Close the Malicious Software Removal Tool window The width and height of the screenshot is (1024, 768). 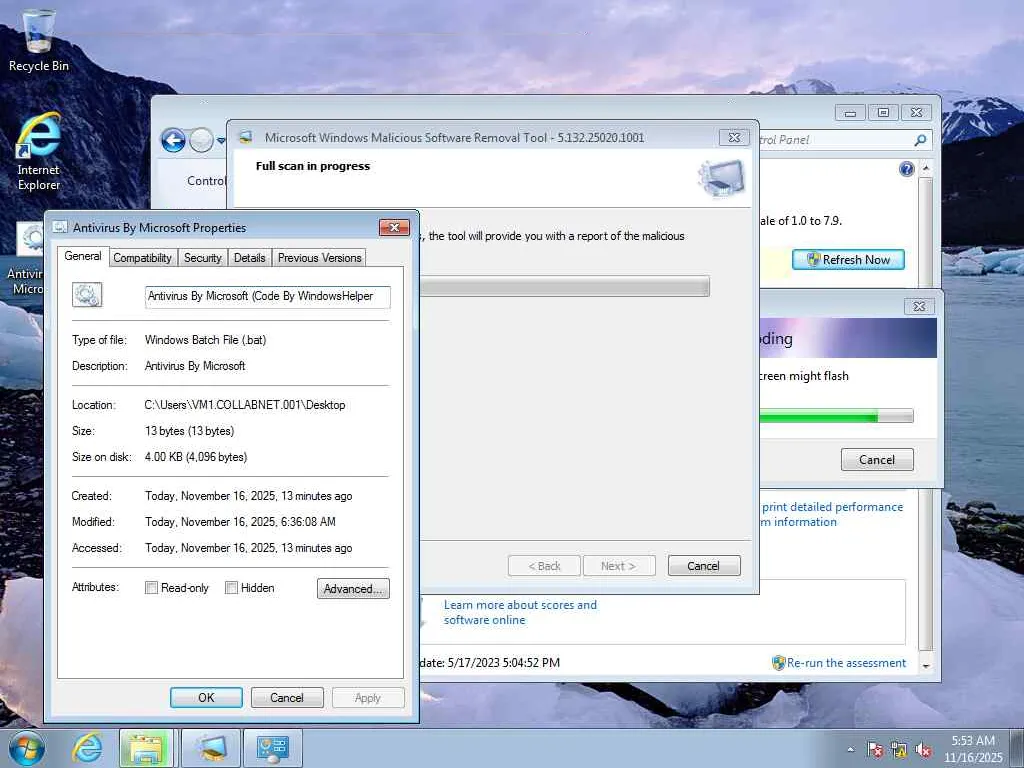coord(734,137)
